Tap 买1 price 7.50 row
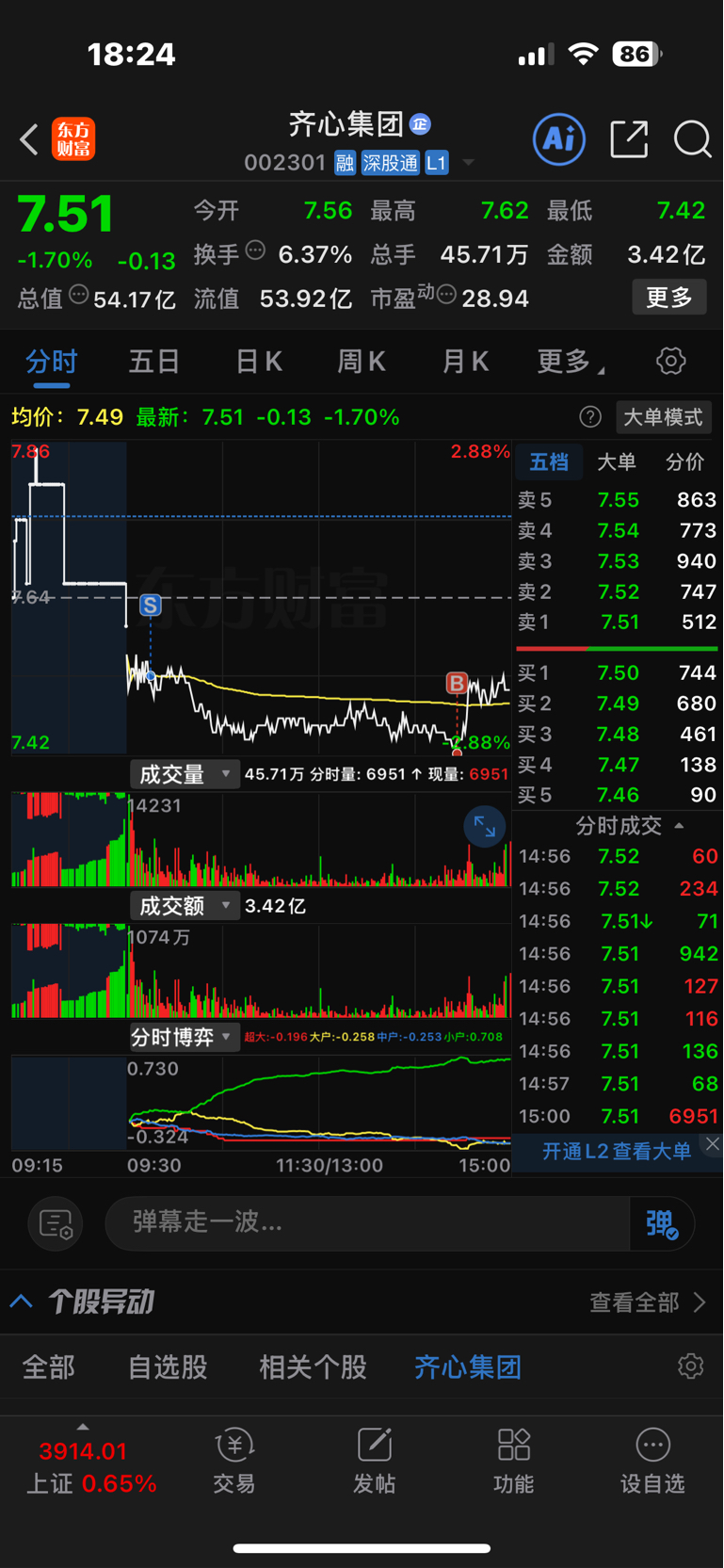This screenshot has width=724, height=1568. [618, 672]
